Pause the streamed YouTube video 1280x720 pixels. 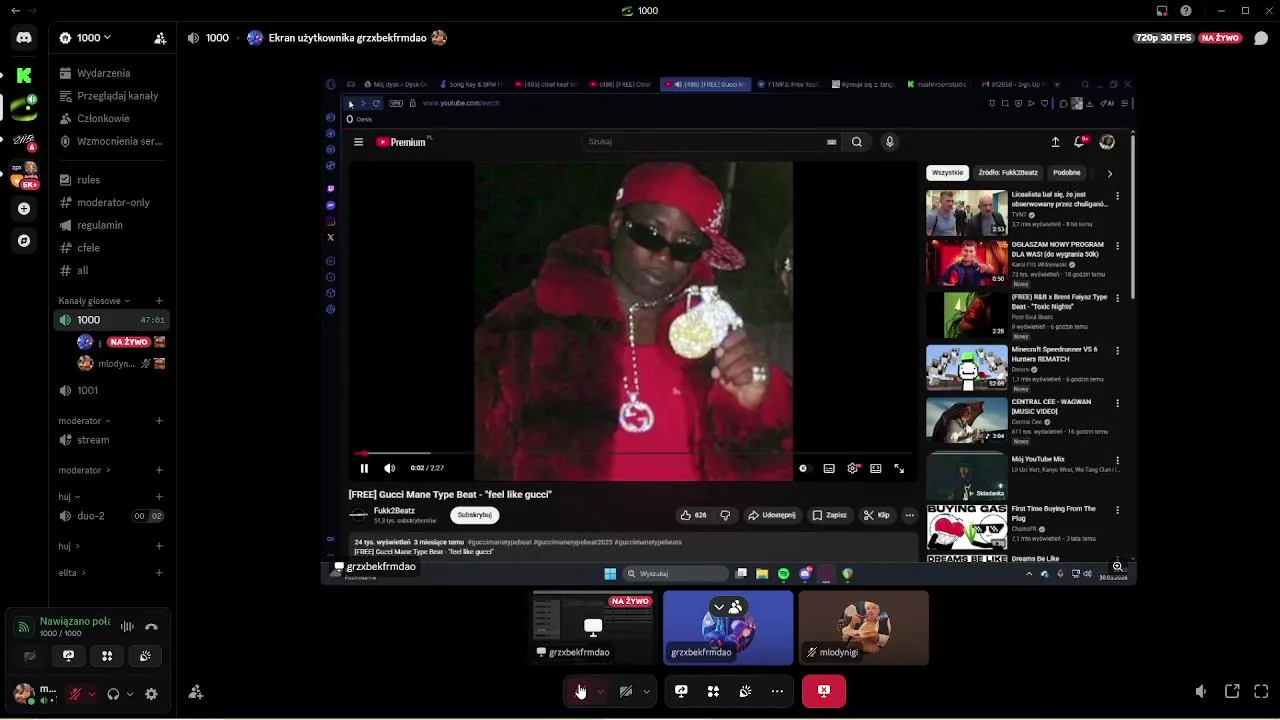[364, 468]
